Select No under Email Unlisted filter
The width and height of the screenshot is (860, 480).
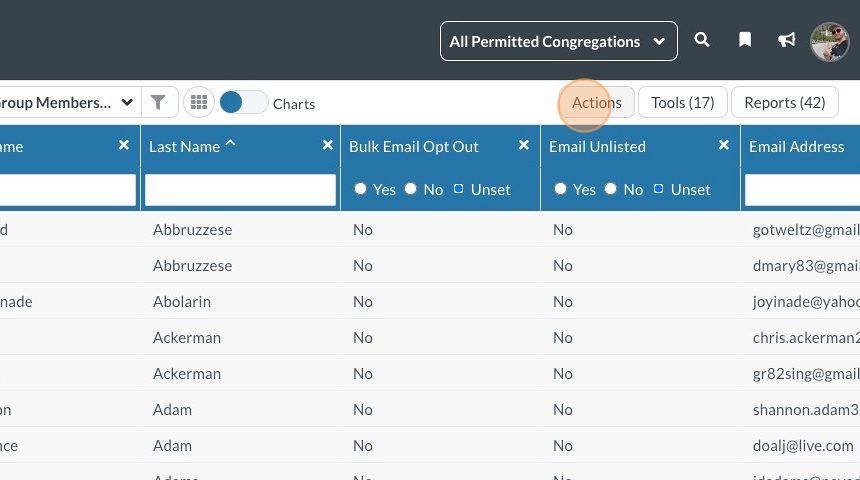[610, 189]
